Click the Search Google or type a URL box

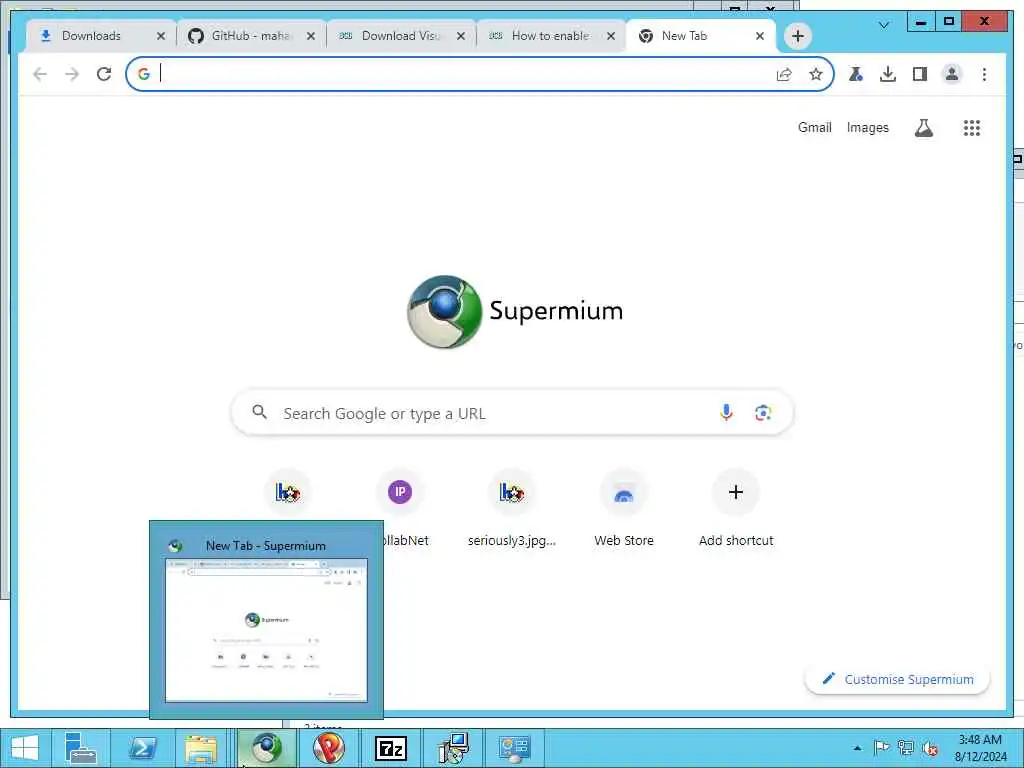click(513, 413)
